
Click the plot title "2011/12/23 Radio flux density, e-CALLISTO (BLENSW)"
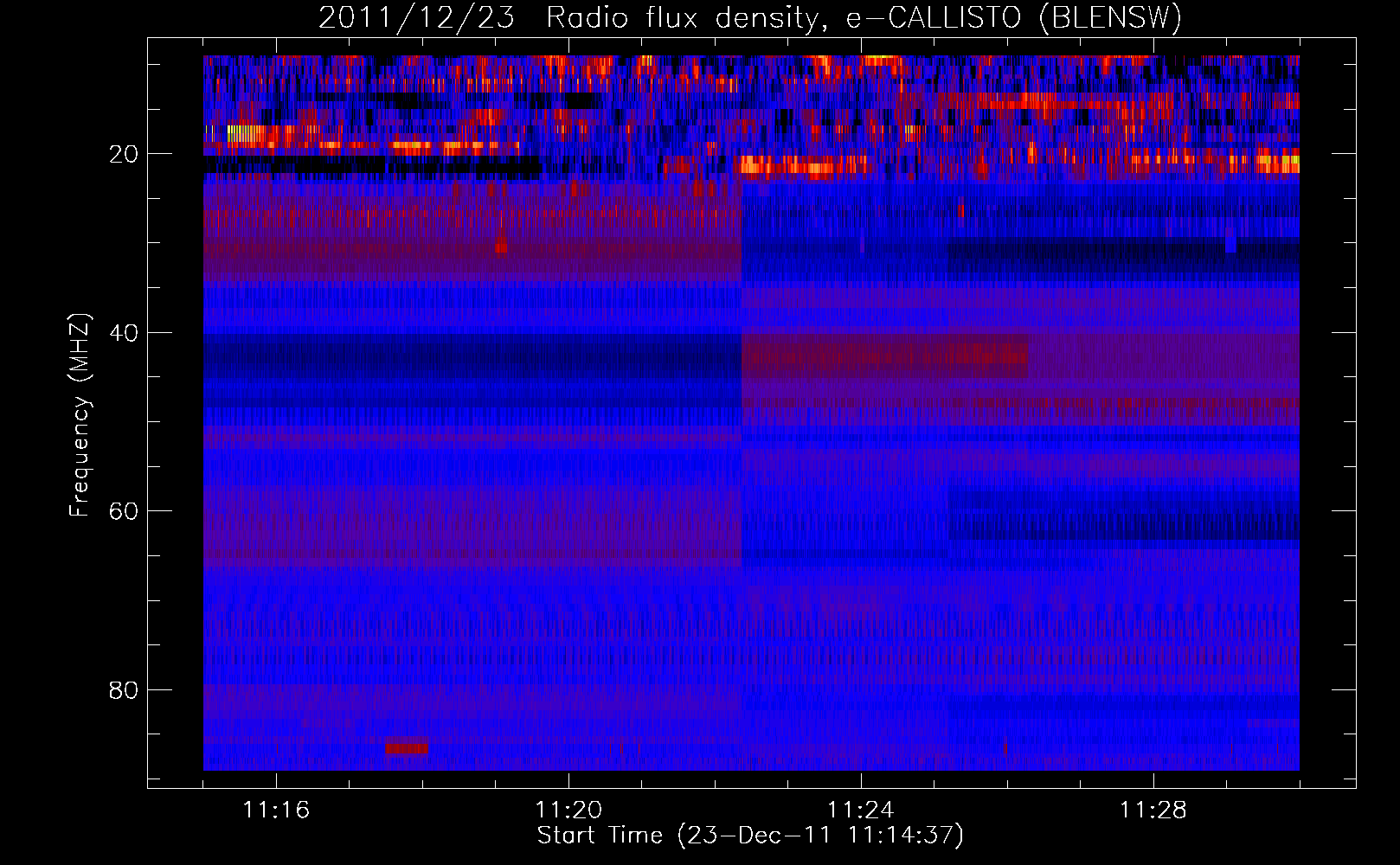click(750, 17)
